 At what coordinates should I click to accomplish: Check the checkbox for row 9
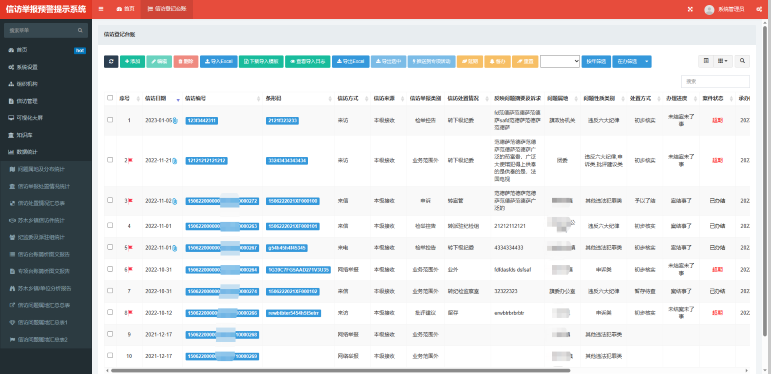click(110, 334)
